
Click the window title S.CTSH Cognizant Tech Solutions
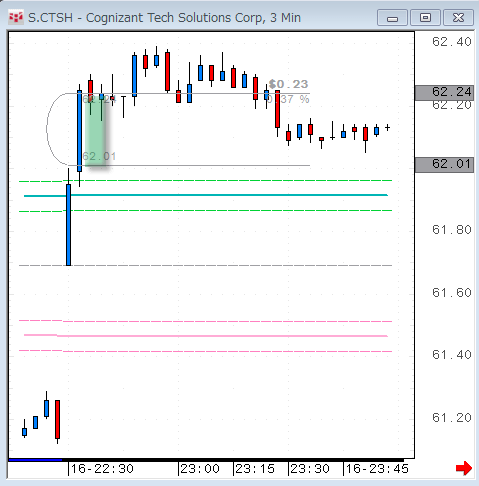tap(164, 18)
